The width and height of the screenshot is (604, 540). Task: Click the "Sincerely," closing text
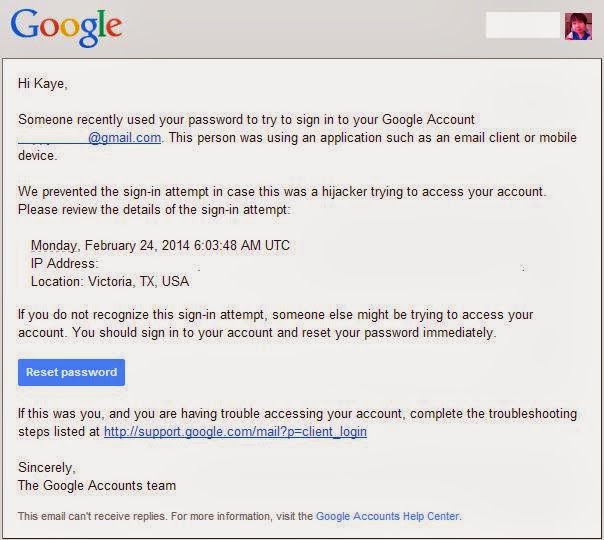pyautogui.click(x=47, y=468)
